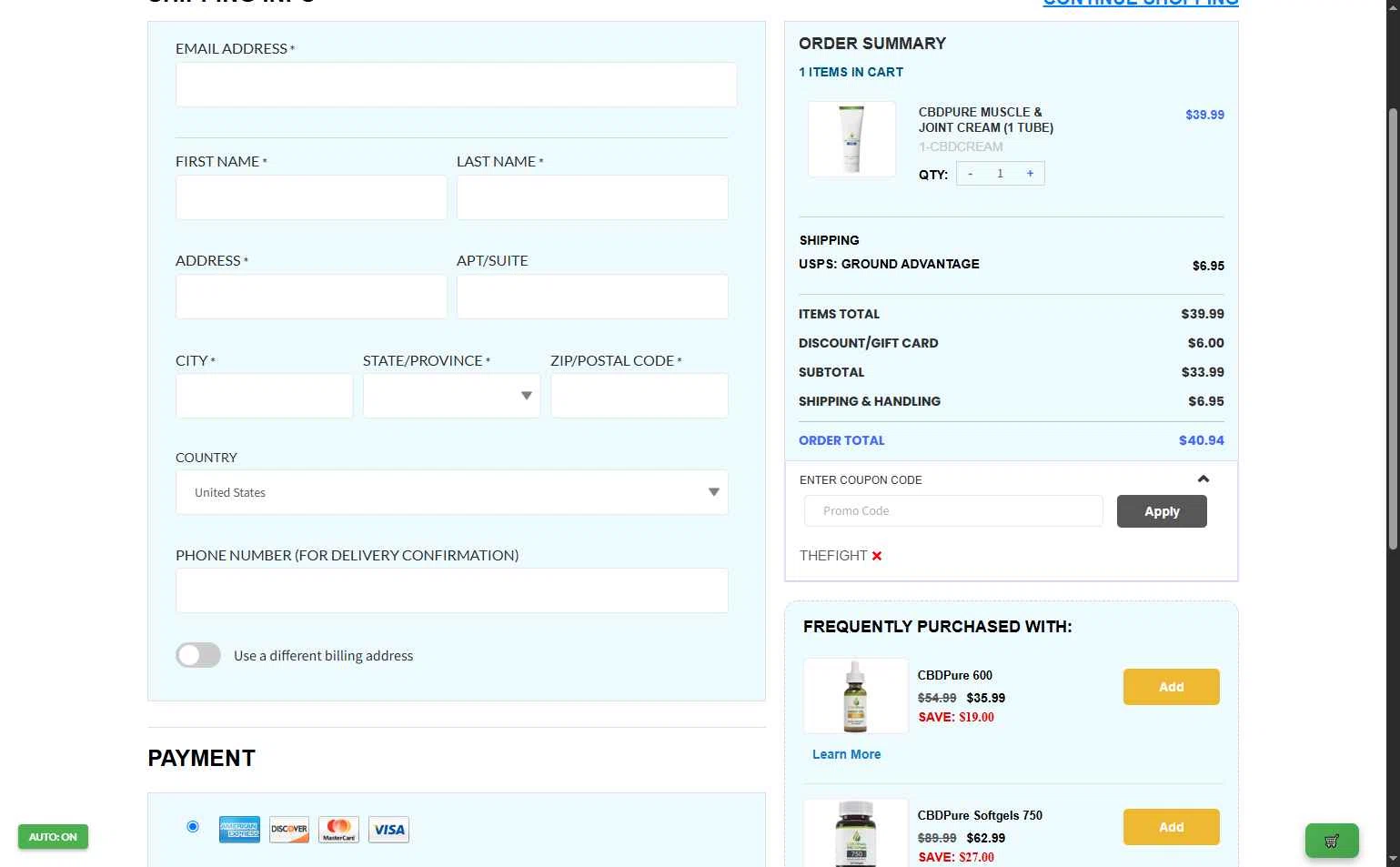This screenshot has height=867, width=1400.
Task: Click the Promo Code input box
Action: (953, 511)
